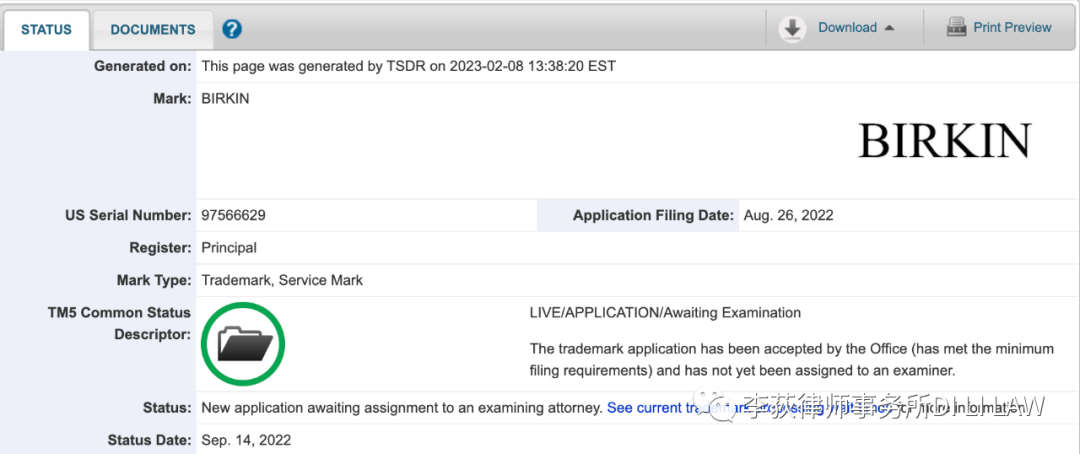This screenshot has width=1080, height=454.
Task: Click the 'Status Date:' label
Action: coord(149,440)
